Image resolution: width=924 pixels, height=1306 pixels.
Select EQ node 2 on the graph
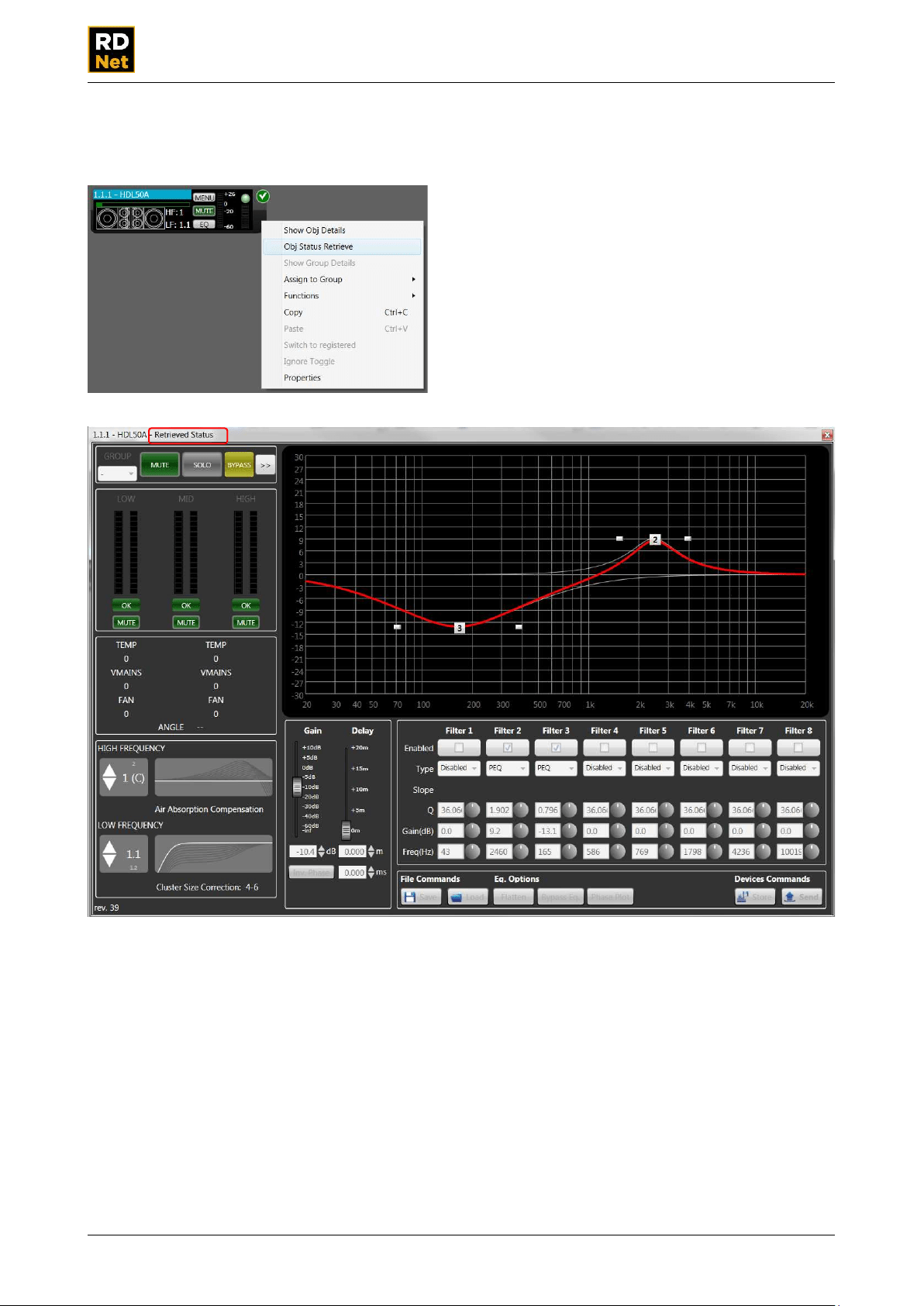(x=655, y=539)
